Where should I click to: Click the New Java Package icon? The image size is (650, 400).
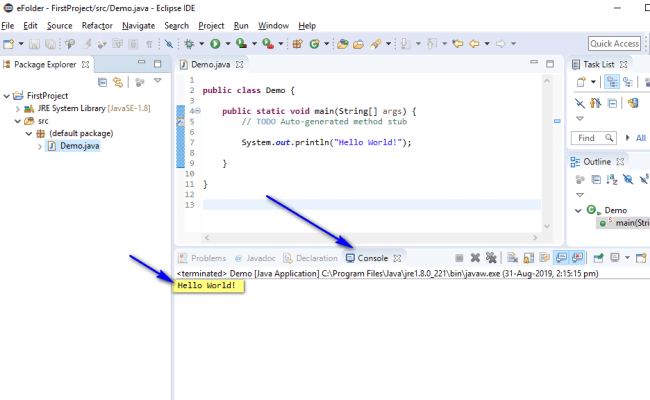pyautogui.click(x=297, y=44)
